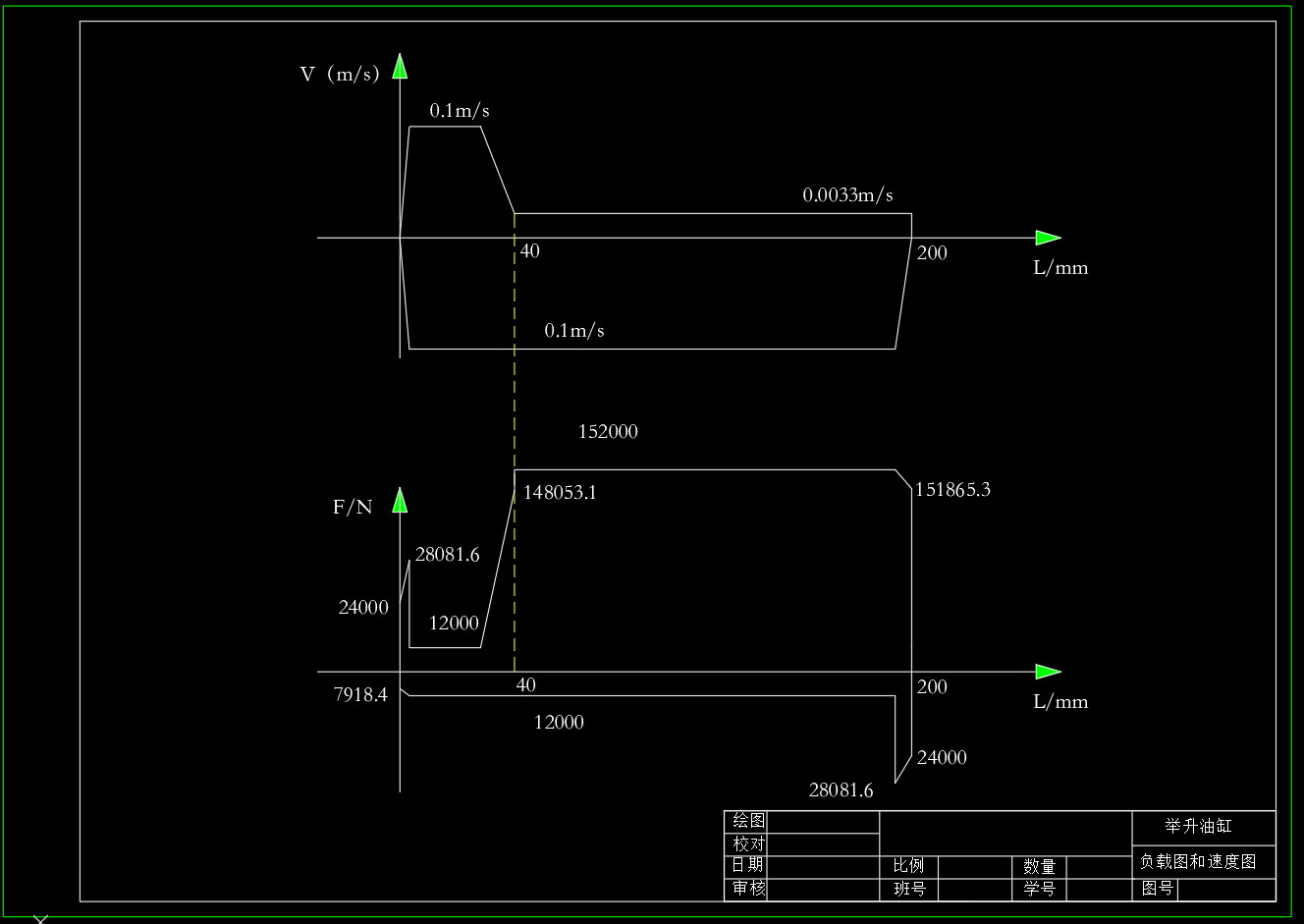Select the "12000" label below the L axis
1304x924 pixels.
pos(559,723)
